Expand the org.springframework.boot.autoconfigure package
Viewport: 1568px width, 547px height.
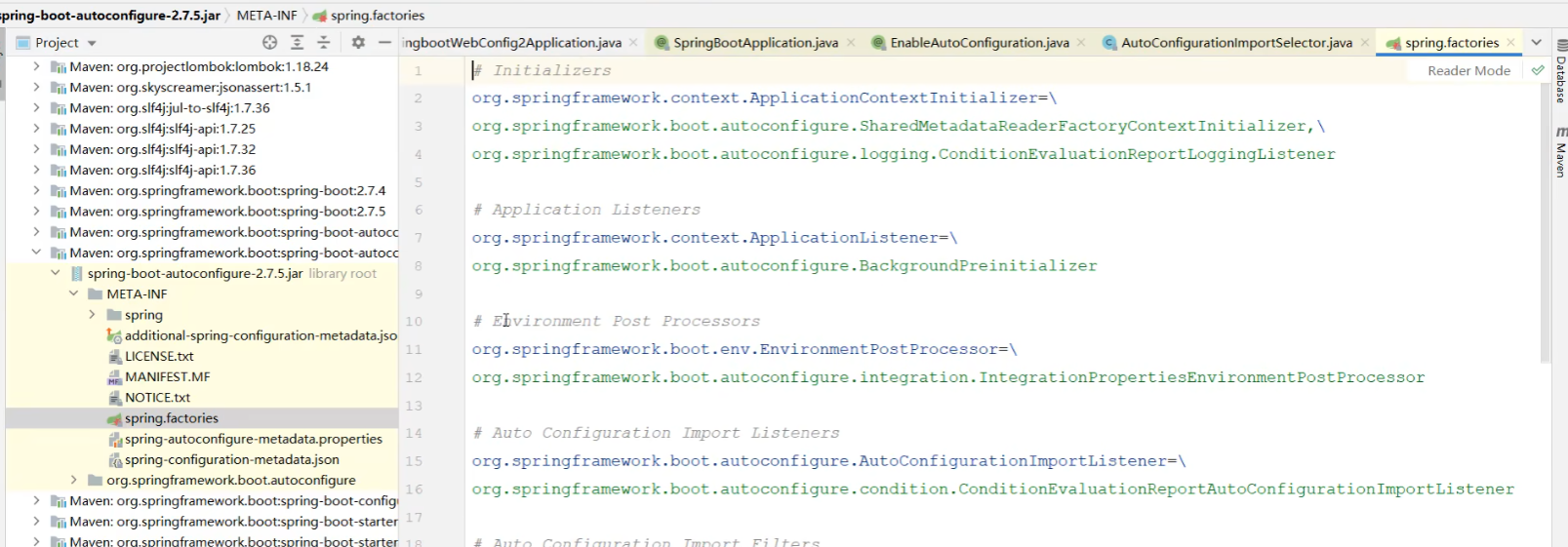point(73,480)
